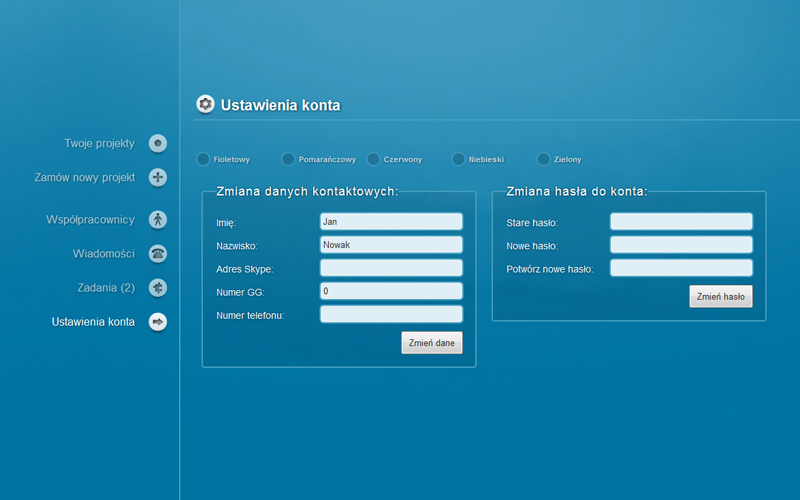Click the Potwórz nowe hasło field

681,268
